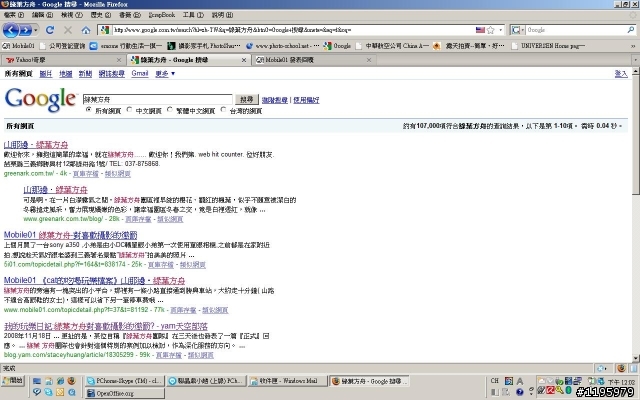Image resolution: width=640 pixels, height=400 pixels.
Task: Close the Mobile01 發表回應 tab
Action: tap(369, 60)
